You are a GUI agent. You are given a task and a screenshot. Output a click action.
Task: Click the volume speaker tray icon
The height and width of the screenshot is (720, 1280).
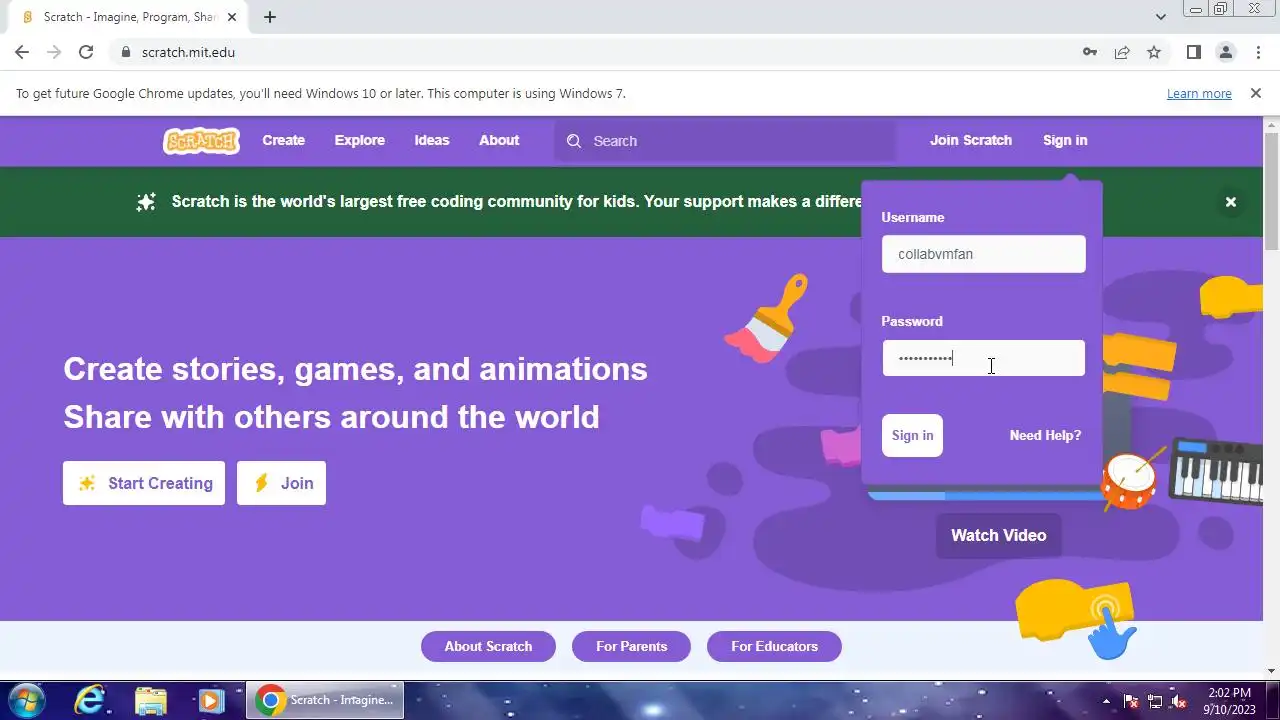pos(1179,701)
